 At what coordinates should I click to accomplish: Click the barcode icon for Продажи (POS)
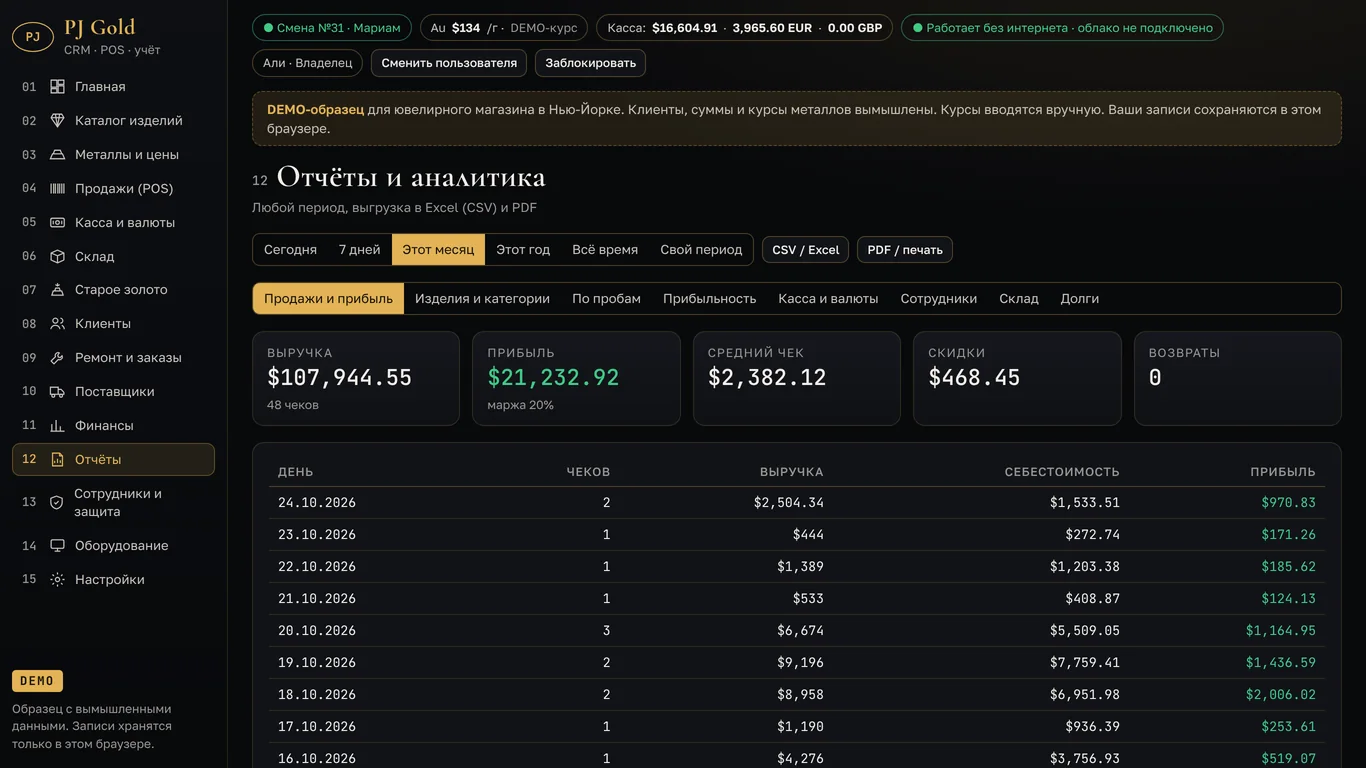57,189
